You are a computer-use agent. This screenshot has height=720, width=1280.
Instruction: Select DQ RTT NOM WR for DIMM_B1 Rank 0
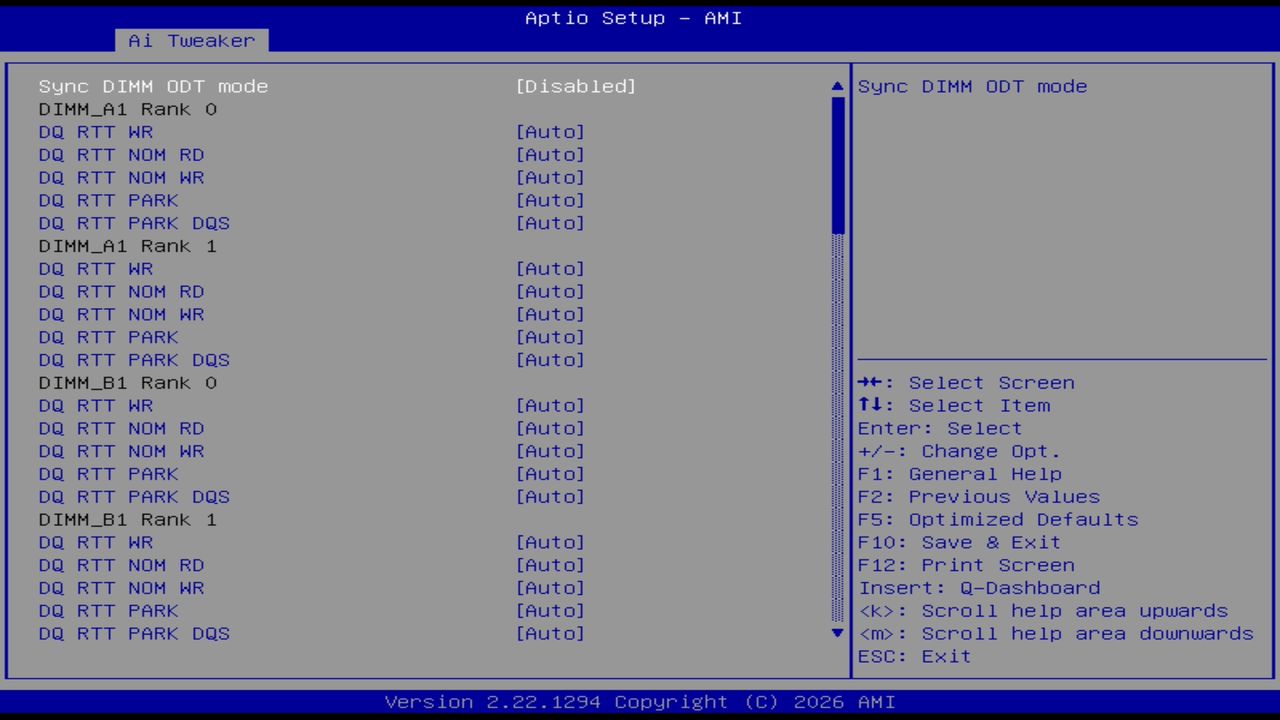121,451
